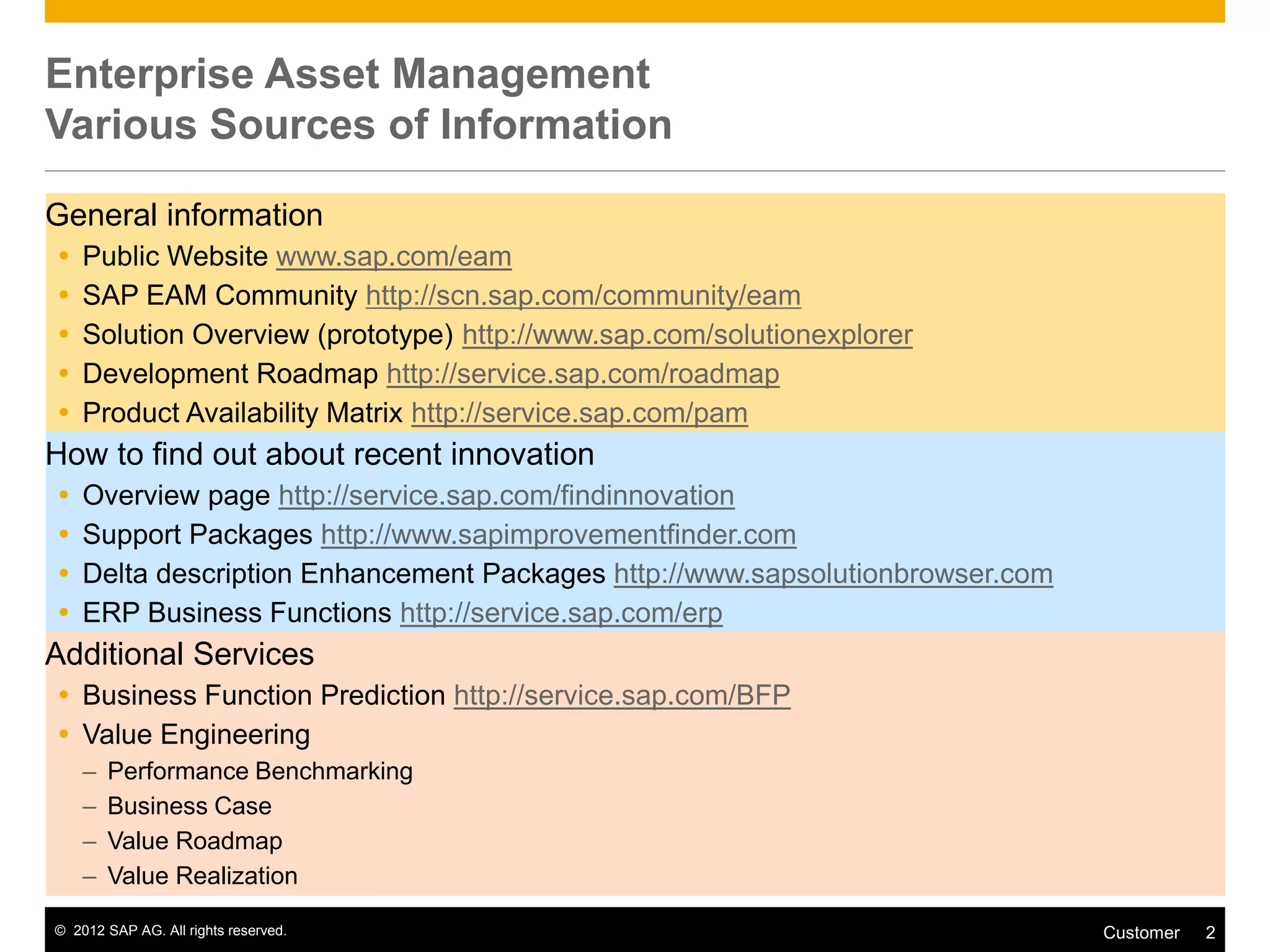Click the 'ERP Business Functions' label
The width and height of the screenshot is (1270, 952).
click(x=238, y=612)
